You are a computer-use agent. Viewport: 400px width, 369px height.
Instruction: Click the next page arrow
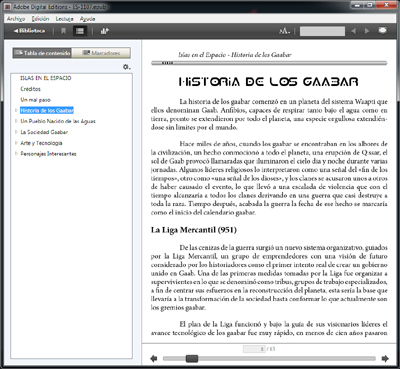[x=385, y=359]
